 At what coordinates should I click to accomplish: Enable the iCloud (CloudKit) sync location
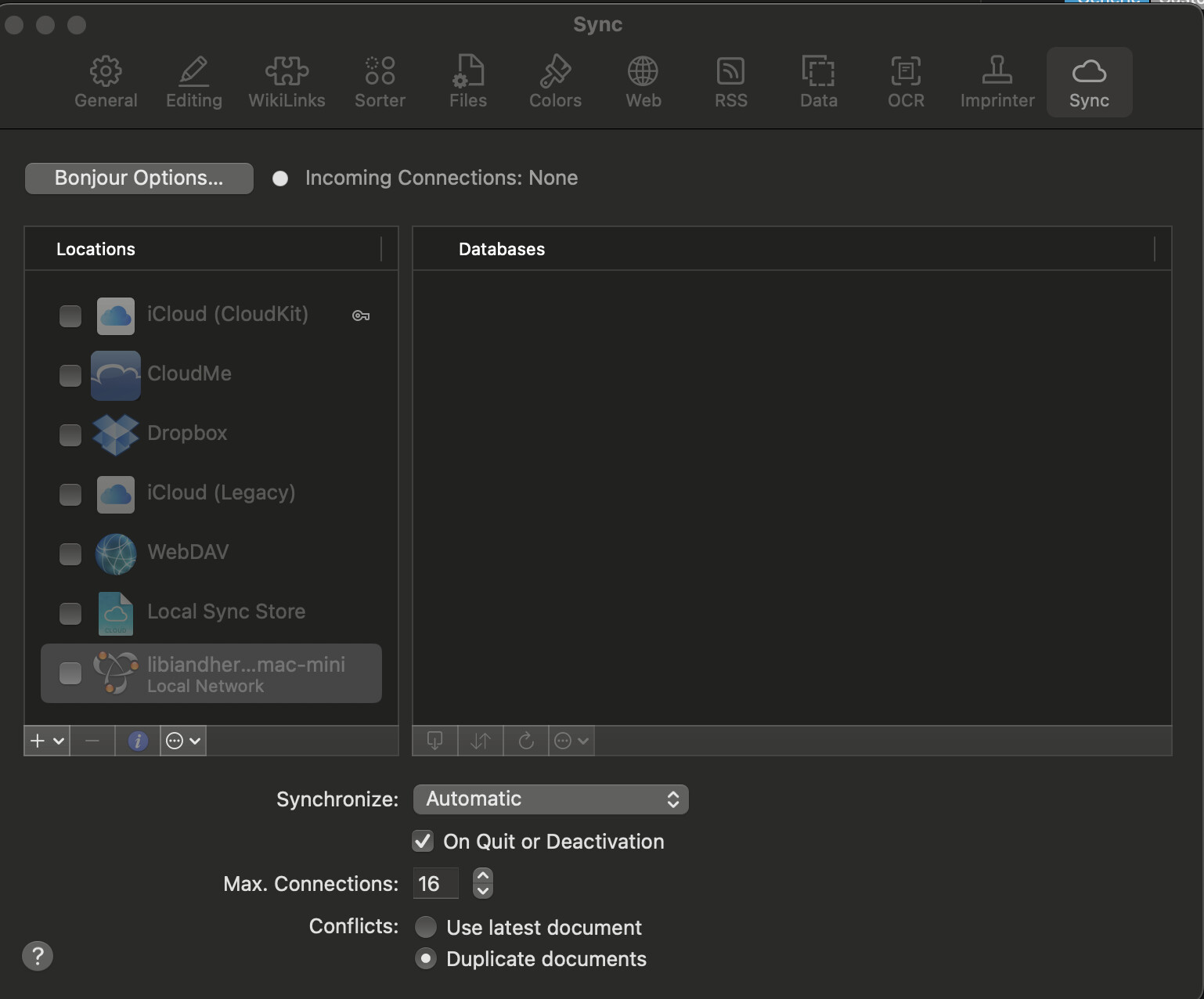(70, 316)
